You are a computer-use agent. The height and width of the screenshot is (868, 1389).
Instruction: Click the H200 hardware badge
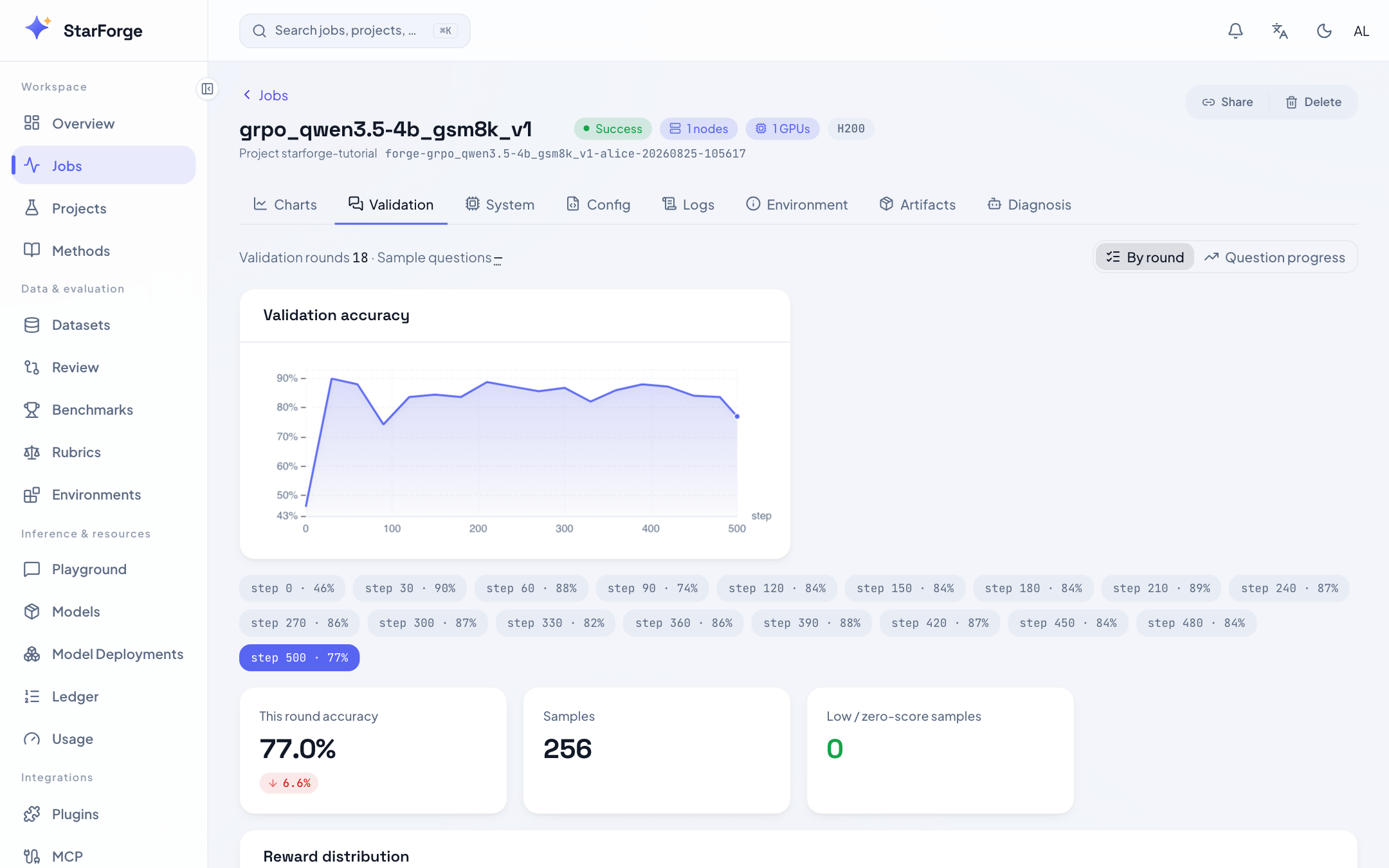pos(851,129)
